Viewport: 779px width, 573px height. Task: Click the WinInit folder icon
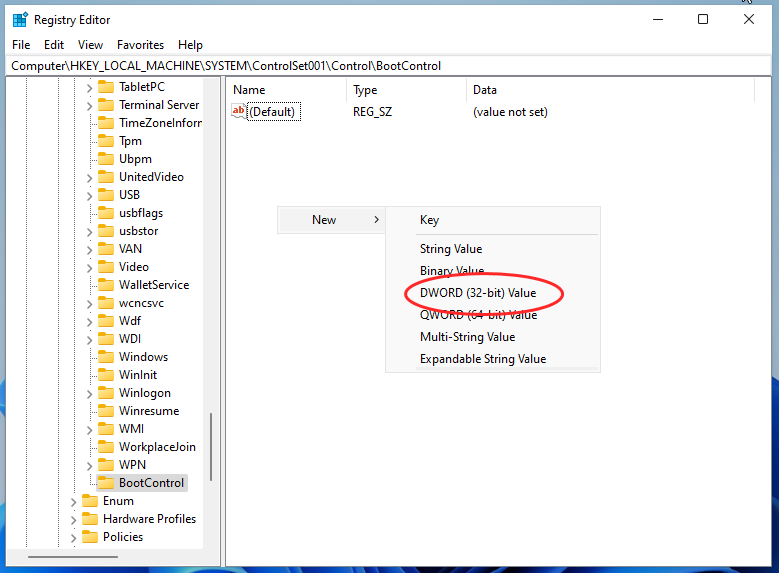click(106, 374)
